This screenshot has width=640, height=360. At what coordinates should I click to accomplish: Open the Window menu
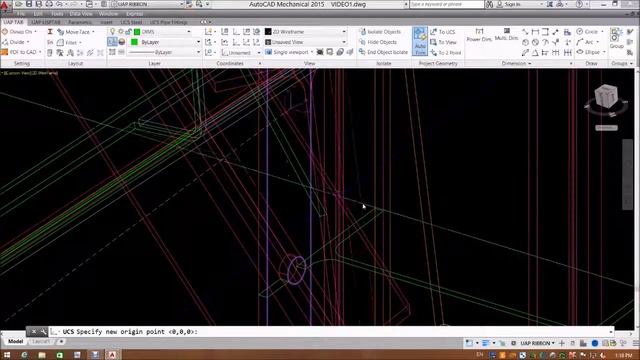click(108, 14)
